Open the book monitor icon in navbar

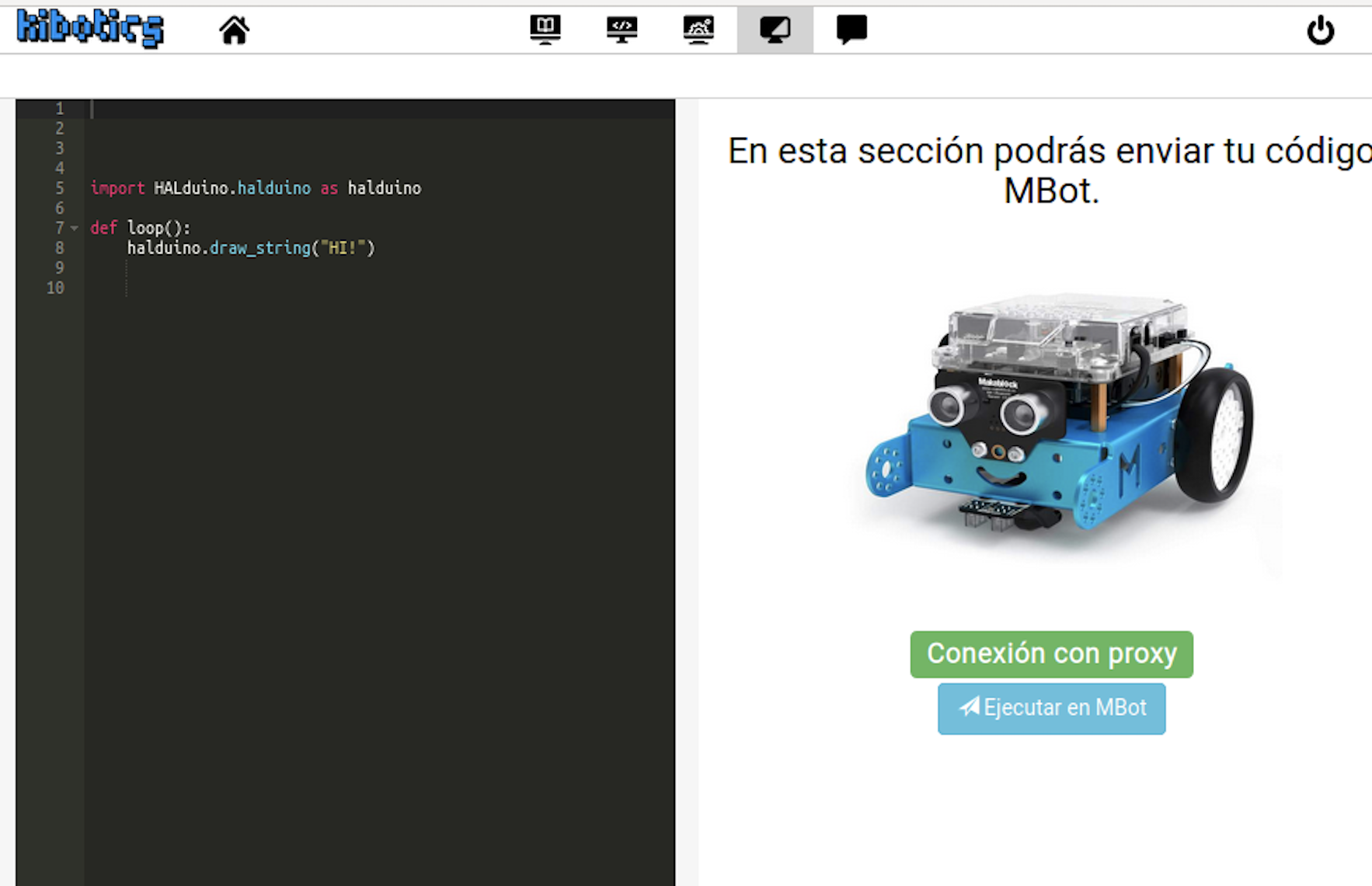545,30
